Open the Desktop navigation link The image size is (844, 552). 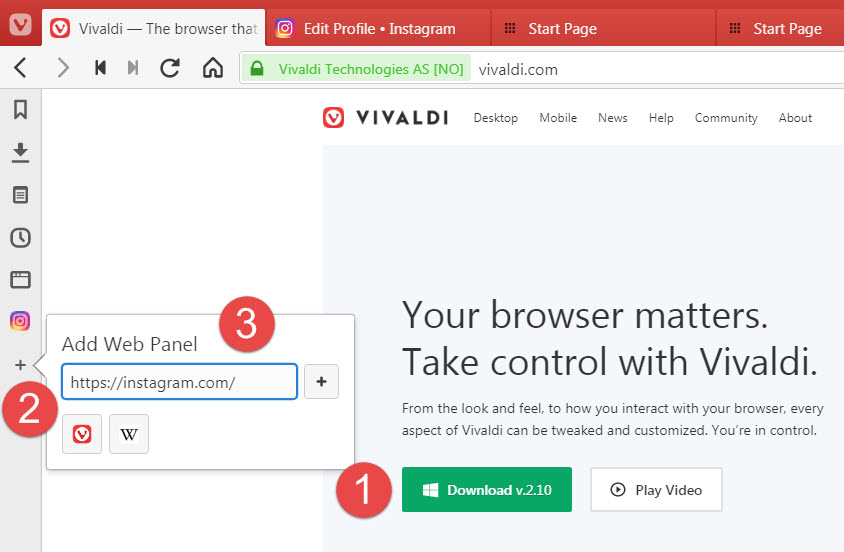point(496,118)
